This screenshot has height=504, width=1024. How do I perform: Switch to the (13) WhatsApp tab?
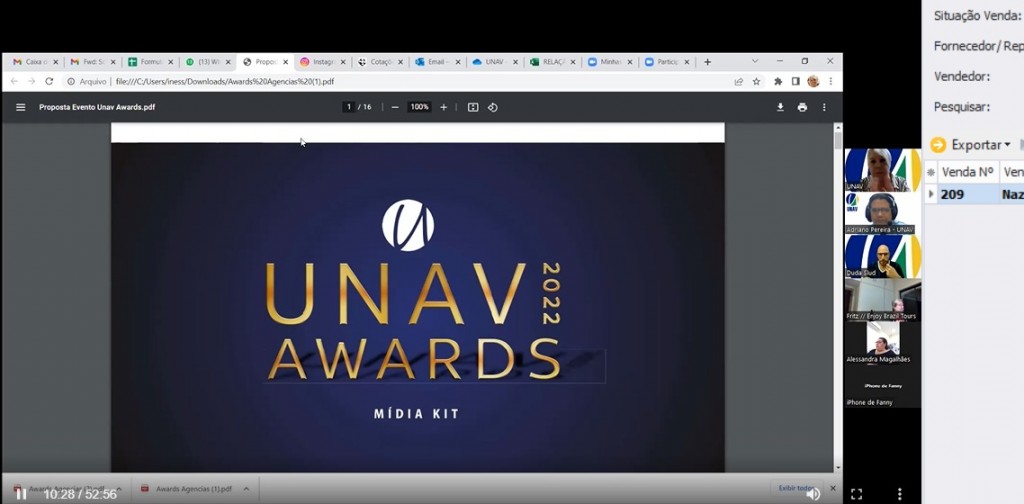207,62
